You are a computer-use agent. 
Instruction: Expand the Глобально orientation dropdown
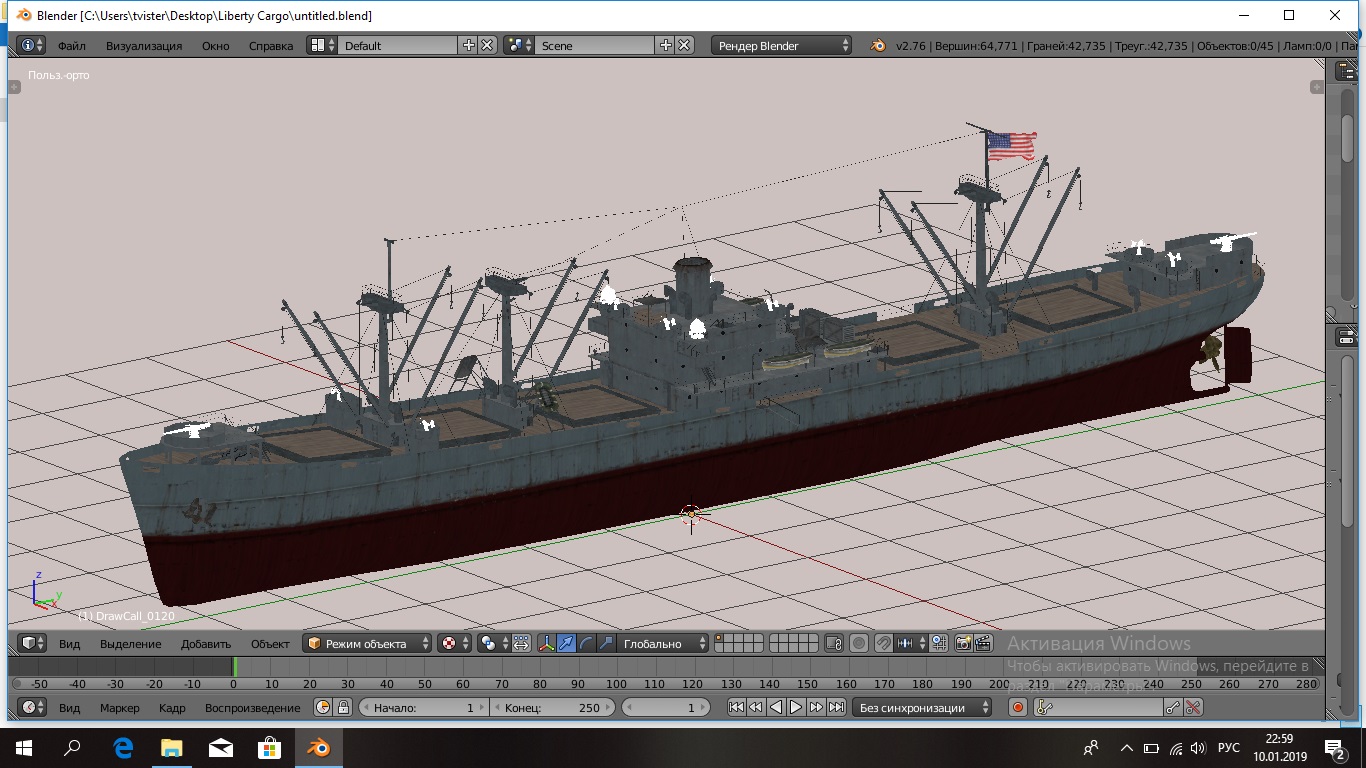[x=662, y=643]
